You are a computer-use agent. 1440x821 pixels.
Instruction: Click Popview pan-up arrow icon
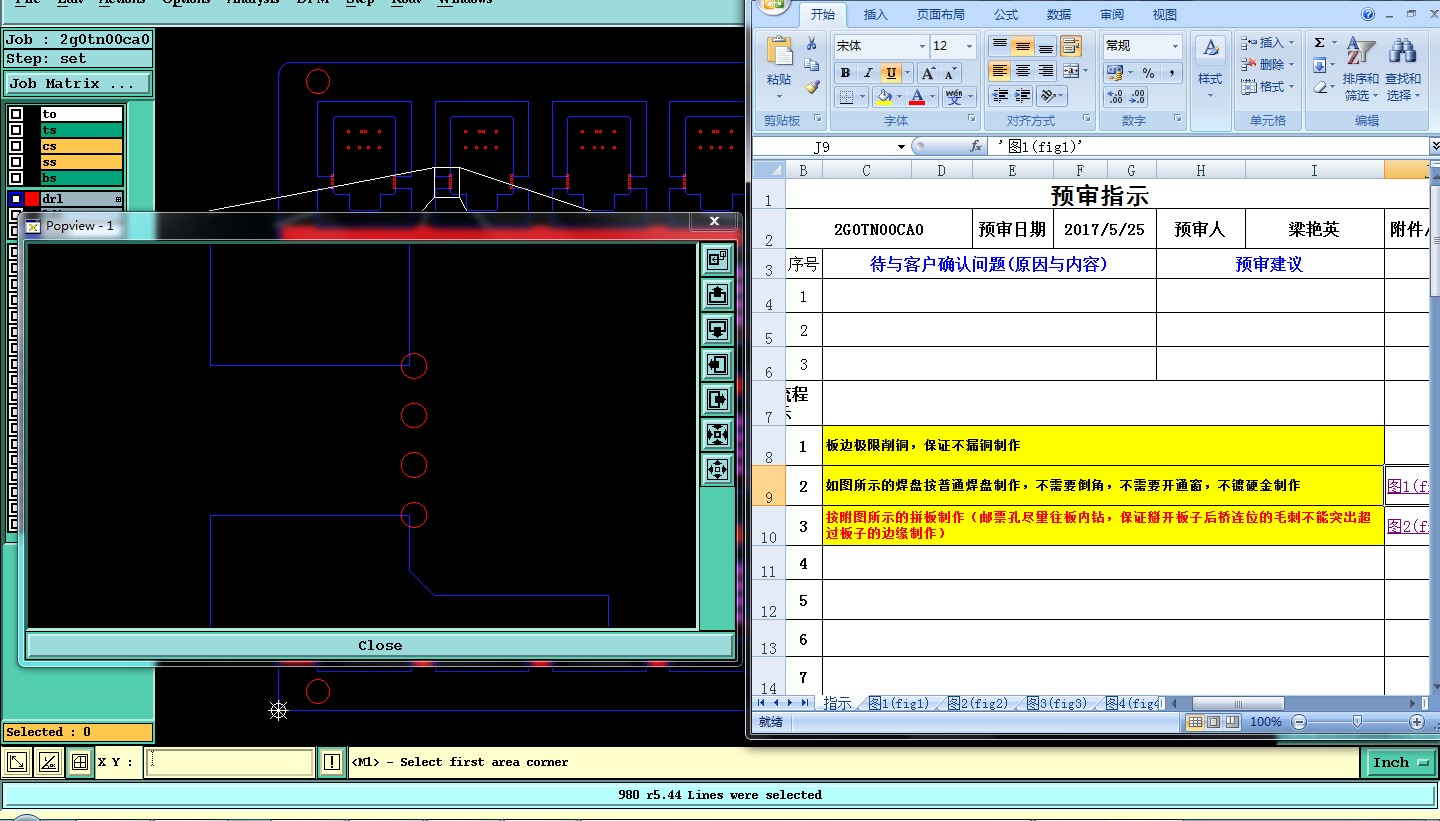click(717, 295)
